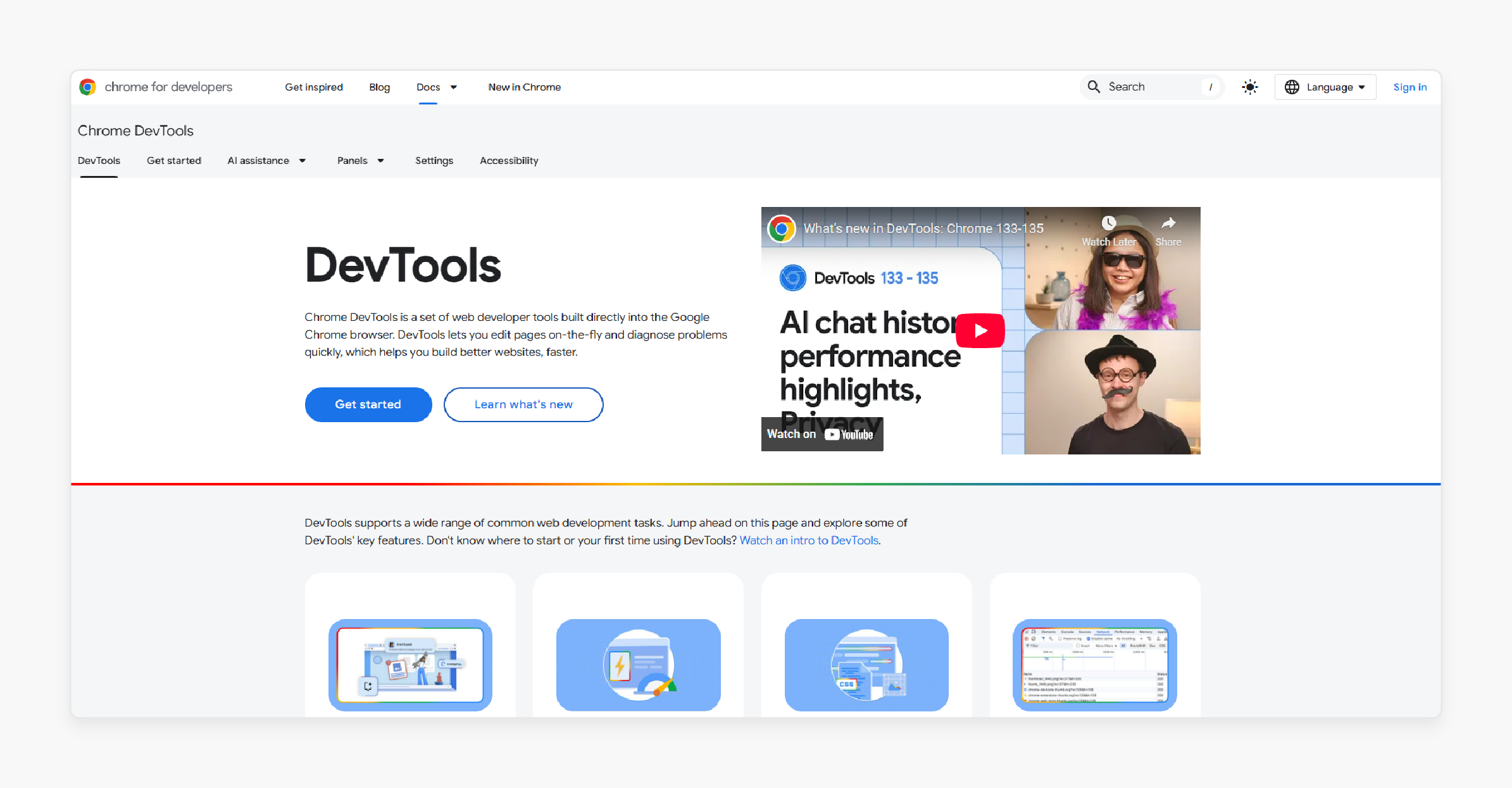Select the Accessibility tab

tap(509, 161)
